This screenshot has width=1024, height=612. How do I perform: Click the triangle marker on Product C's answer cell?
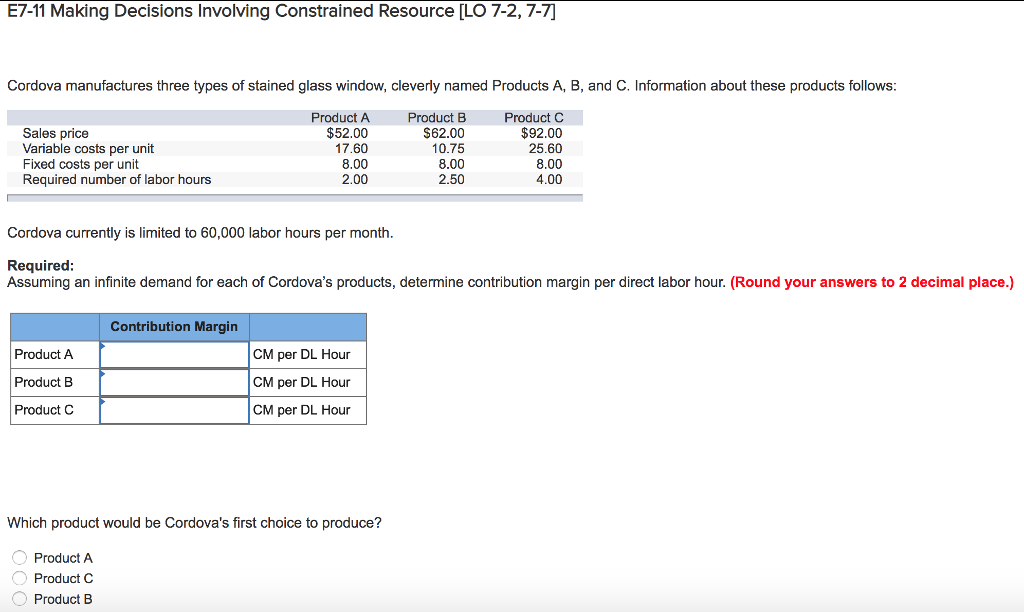tap(103, 403)
